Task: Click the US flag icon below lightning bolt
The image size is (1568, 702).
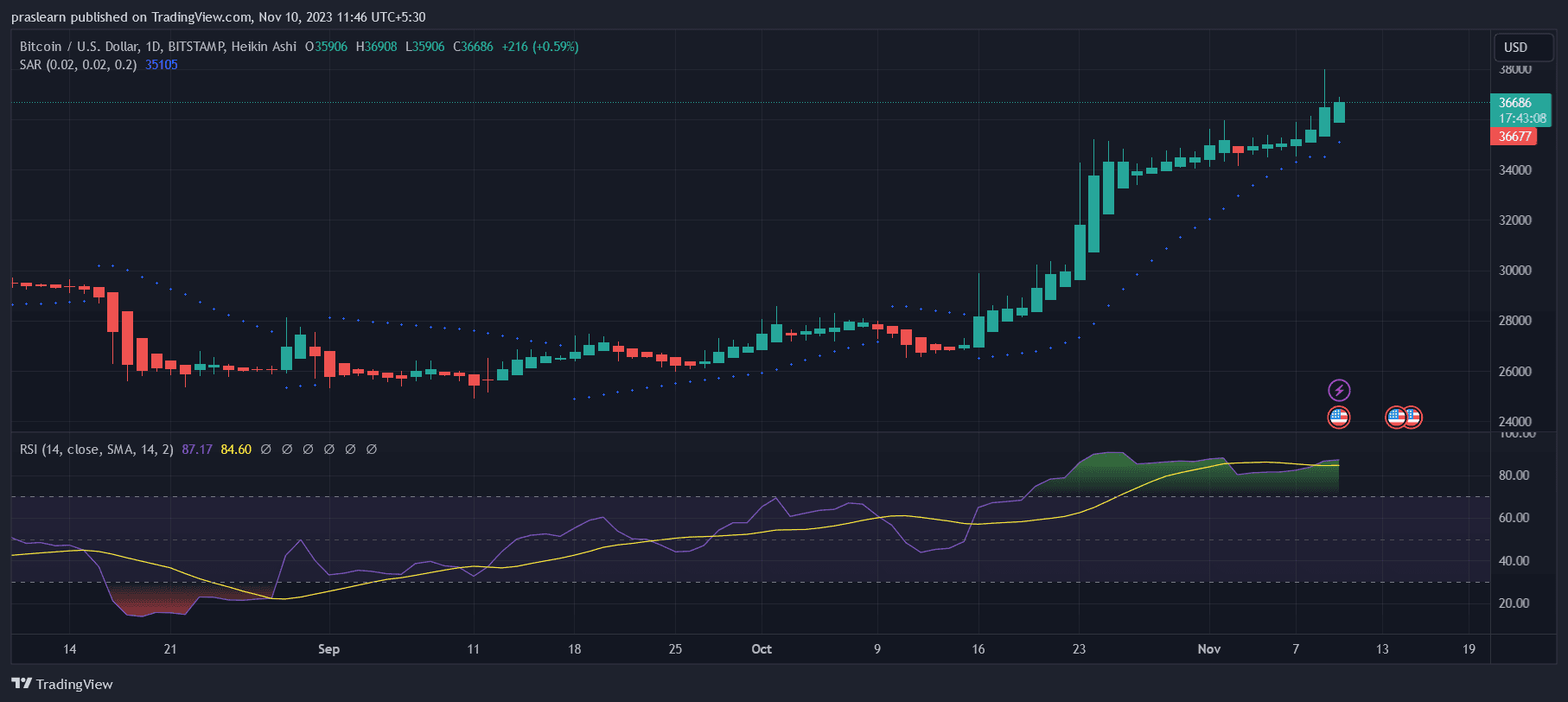Action: pos(1338,418)
